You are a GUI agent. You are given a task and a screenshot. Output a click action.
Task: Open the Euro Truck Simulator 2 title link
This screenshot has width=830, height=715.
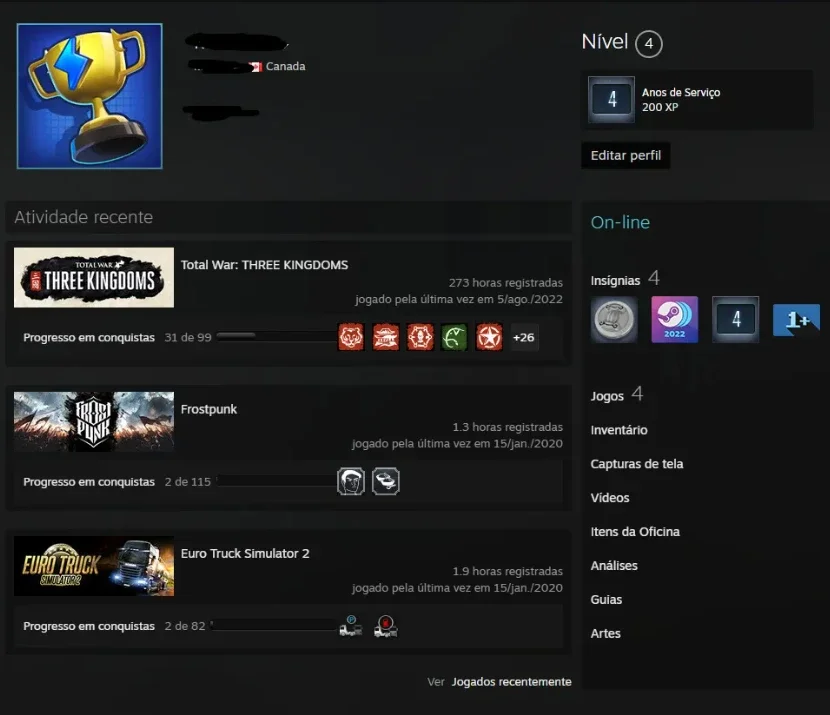(245, 554)
